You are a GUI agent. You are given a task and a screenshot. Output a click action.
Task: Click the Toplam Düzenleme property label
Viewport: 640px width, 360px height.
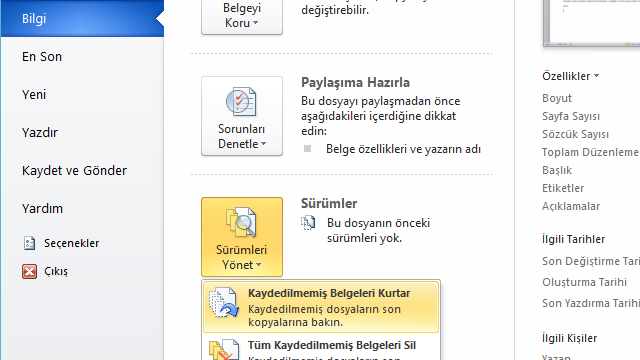(591, 152)
